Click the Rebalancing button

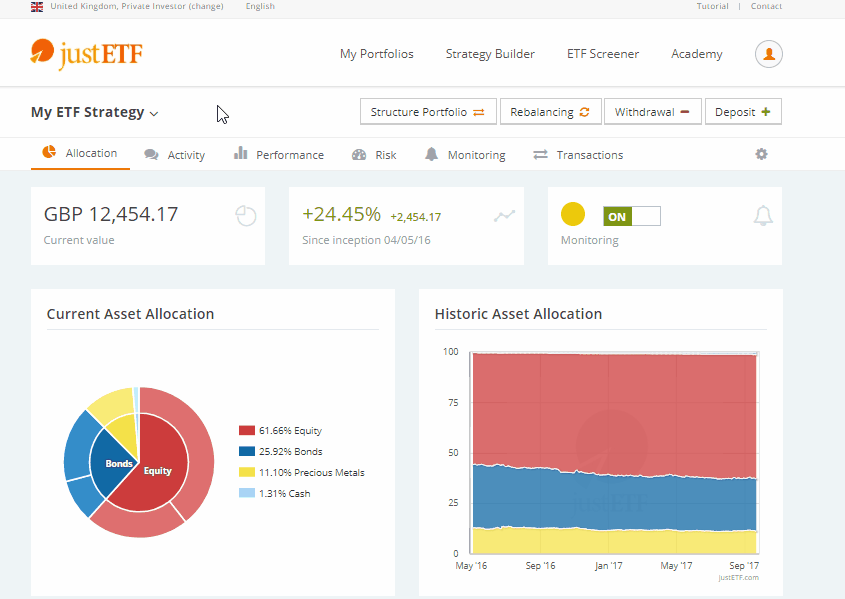550,112
